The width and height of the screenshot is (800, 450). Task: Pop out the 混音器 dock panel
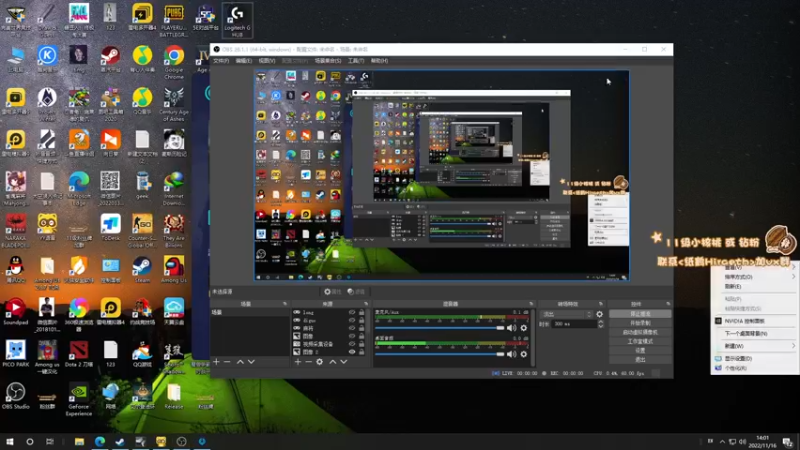coord(531,304)
